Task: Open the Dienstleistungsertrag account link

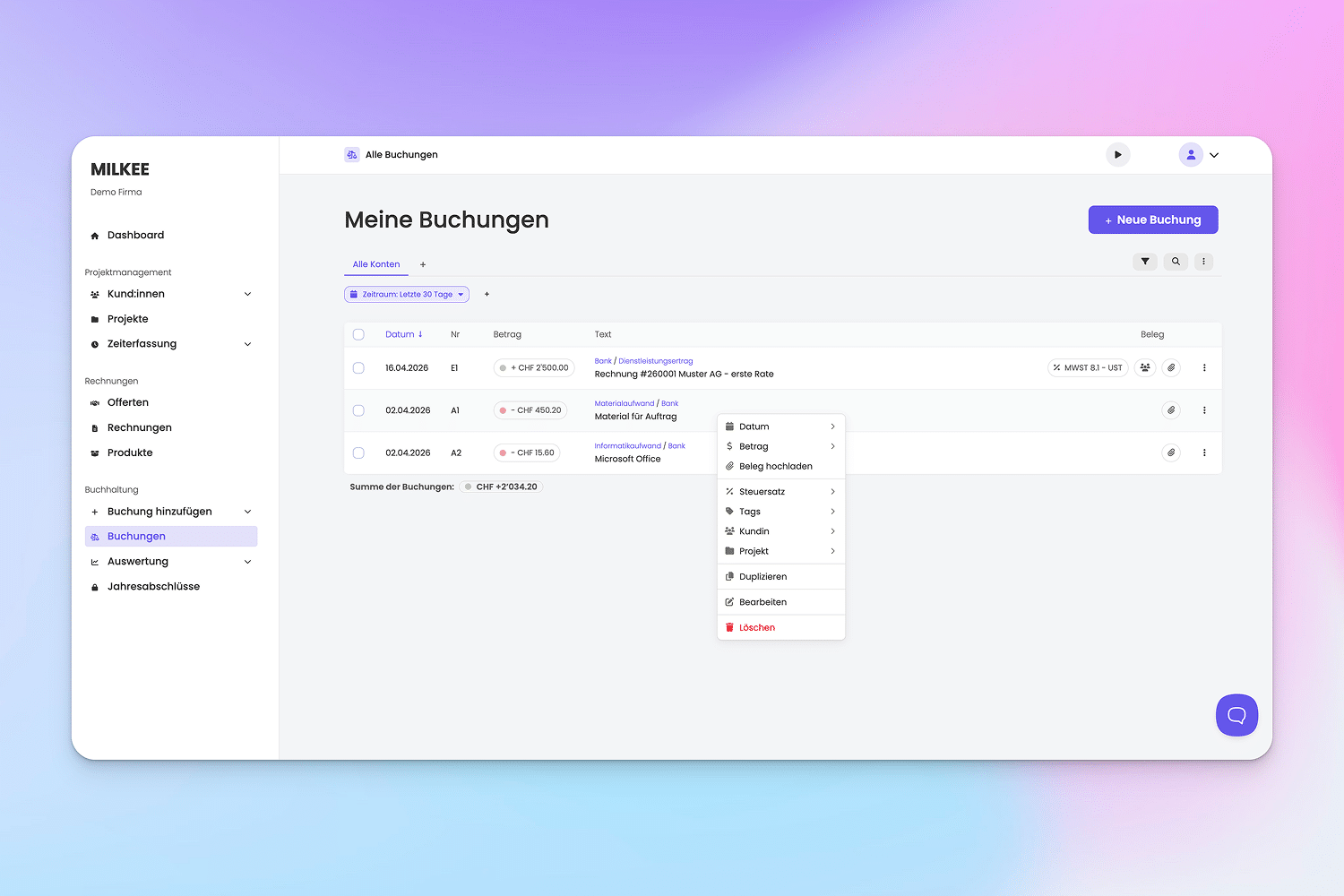Action: (x=655, y=361)
